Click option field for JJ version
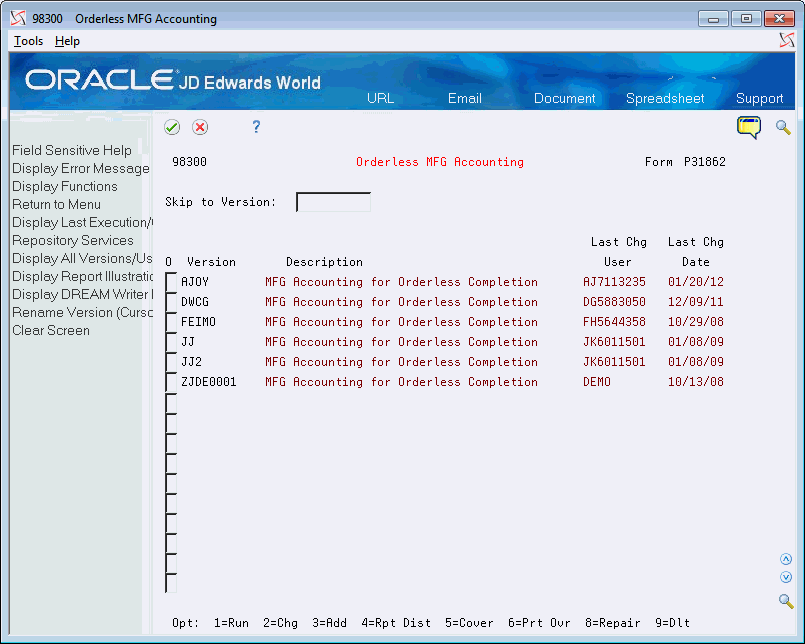The width and height of the screenshot is (805, 644). pos(171,342)
